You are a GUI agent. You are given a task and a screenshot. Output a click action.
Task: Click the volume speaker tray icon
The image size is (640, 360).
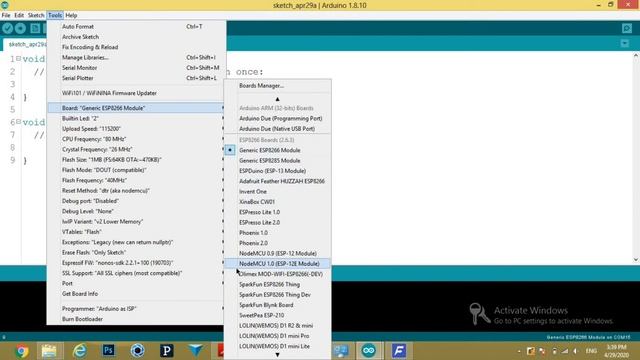(576, 351)
